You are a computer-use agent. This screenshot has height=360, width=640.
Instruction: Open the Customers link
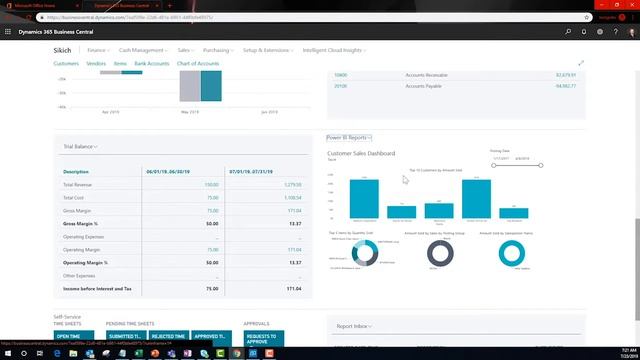point(66,64)
